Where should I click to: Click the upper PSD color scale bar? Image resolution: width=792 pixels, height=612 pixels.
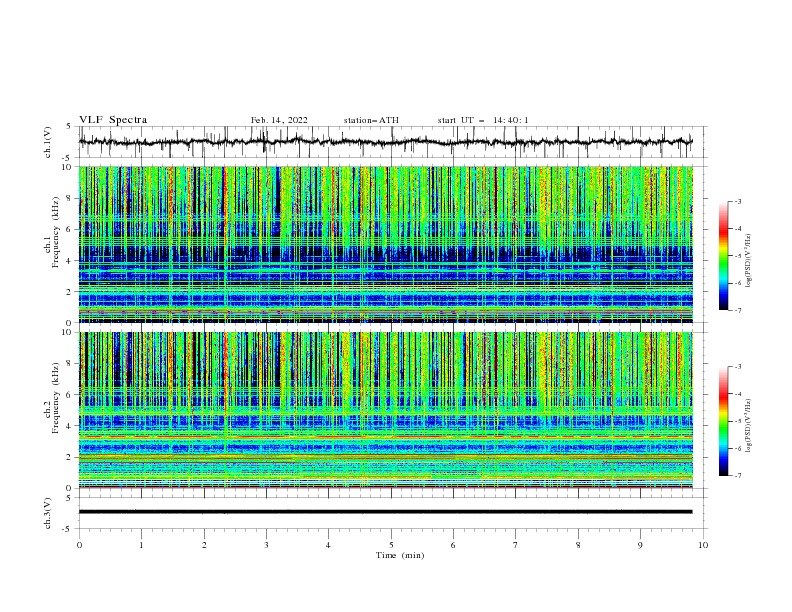click(x=724, y=256)
